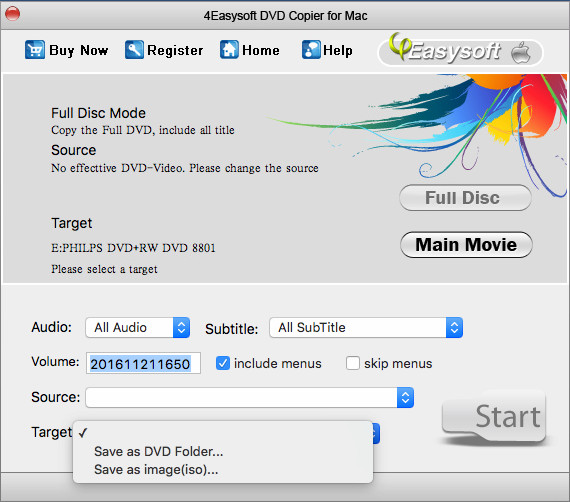Click the Apple logo in banner
The height and width of the screenshot is (502, 570).
521,53
